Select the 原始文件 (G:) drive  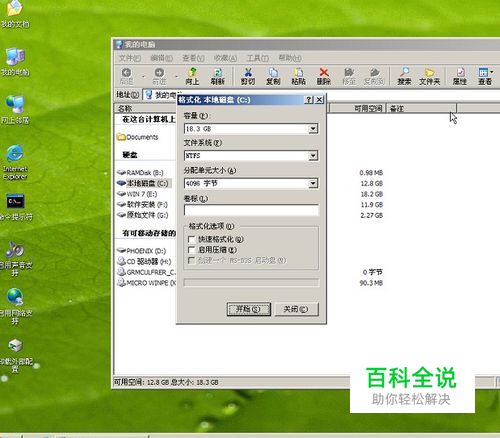pos(142,215)
